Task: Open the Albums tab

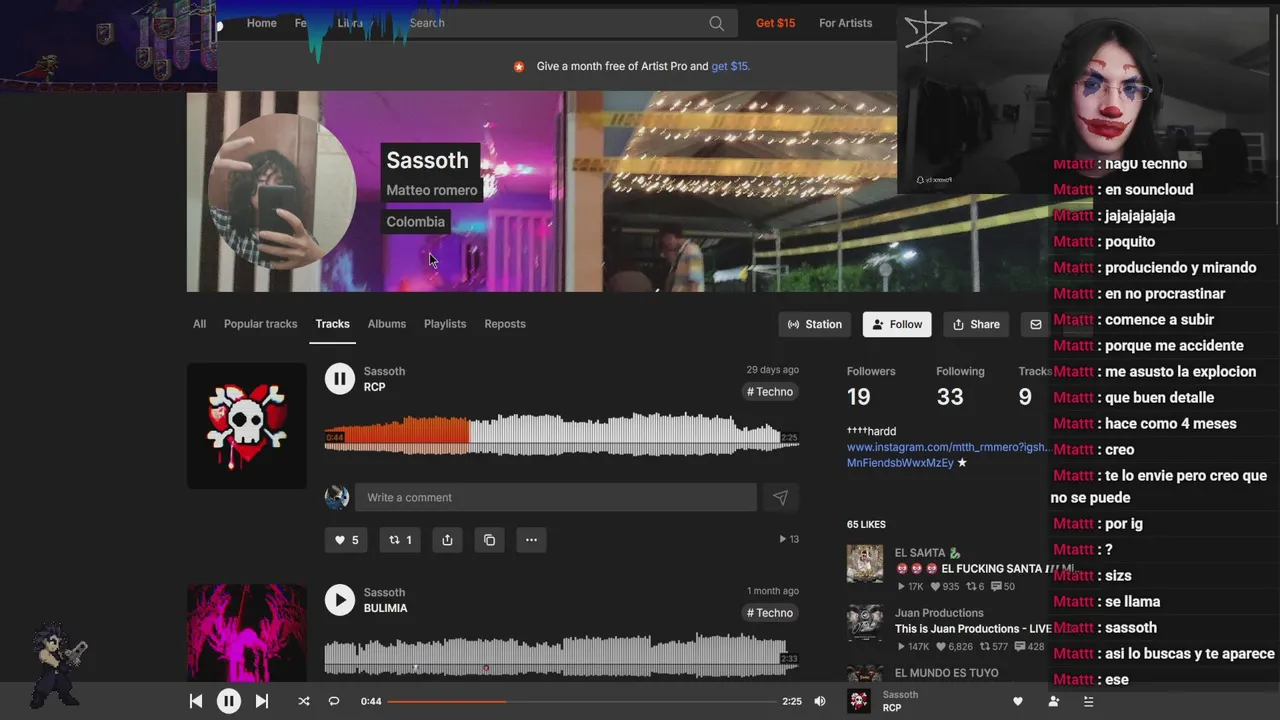Action: click(386, 324)
